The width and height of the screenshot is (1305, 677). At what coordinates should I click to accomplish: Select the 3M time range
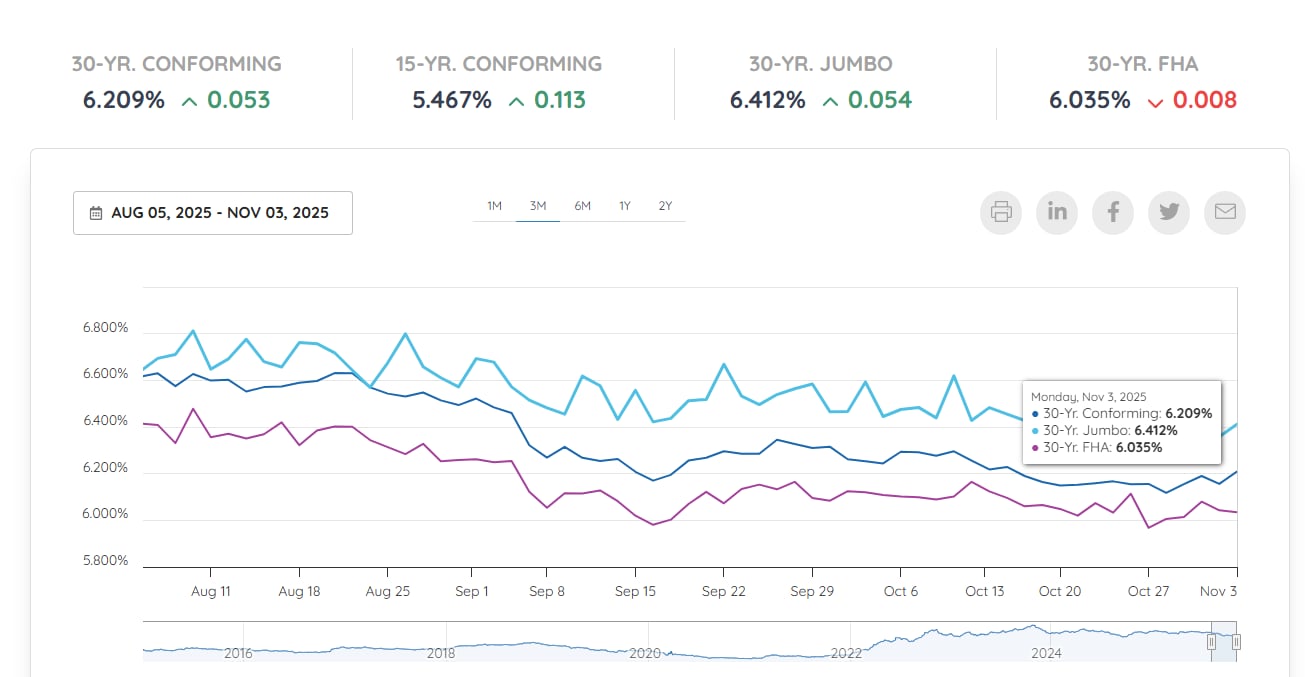(x=538, y=206)
